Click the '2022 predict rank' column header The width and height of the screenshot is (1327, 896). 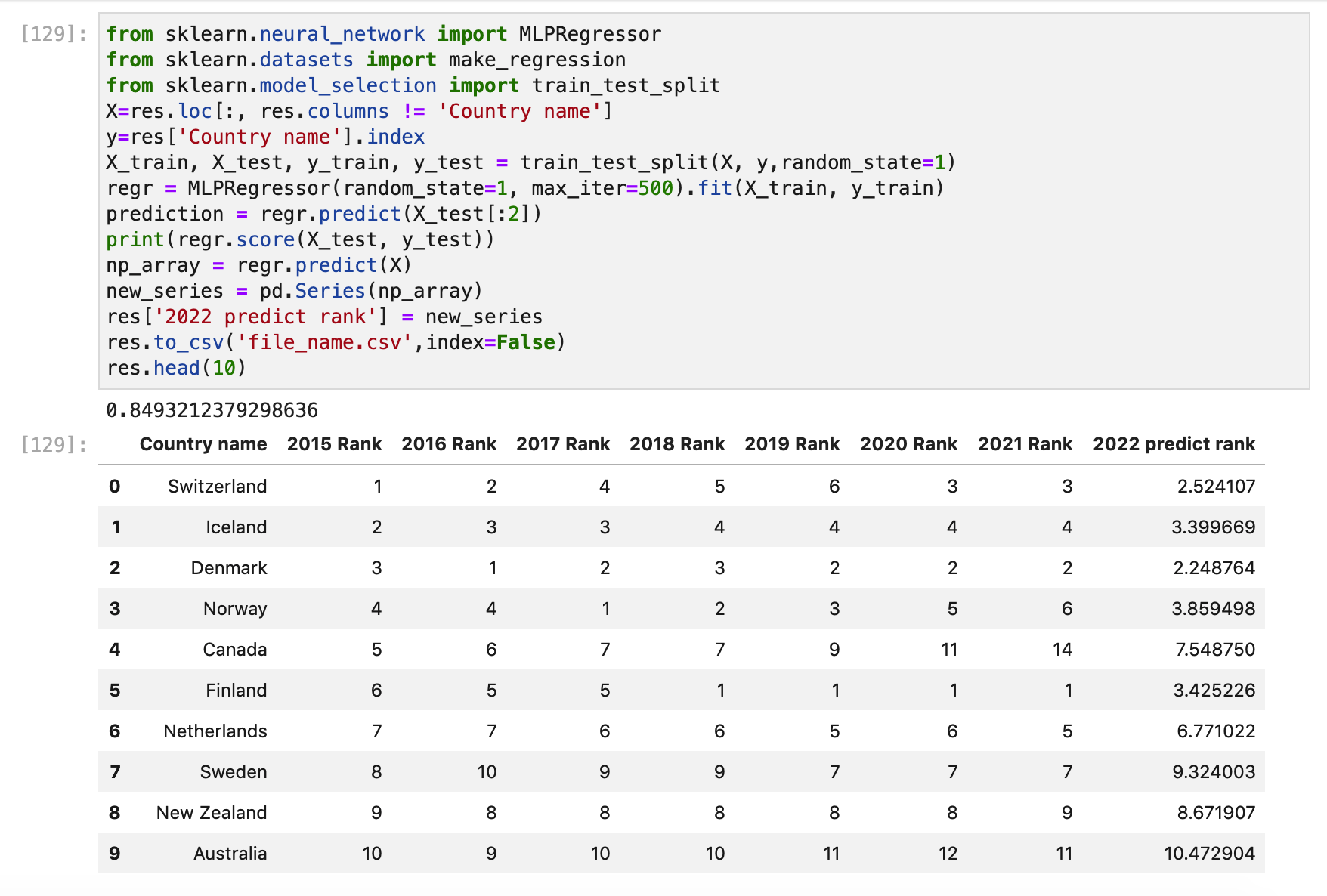pos(1174,444)
